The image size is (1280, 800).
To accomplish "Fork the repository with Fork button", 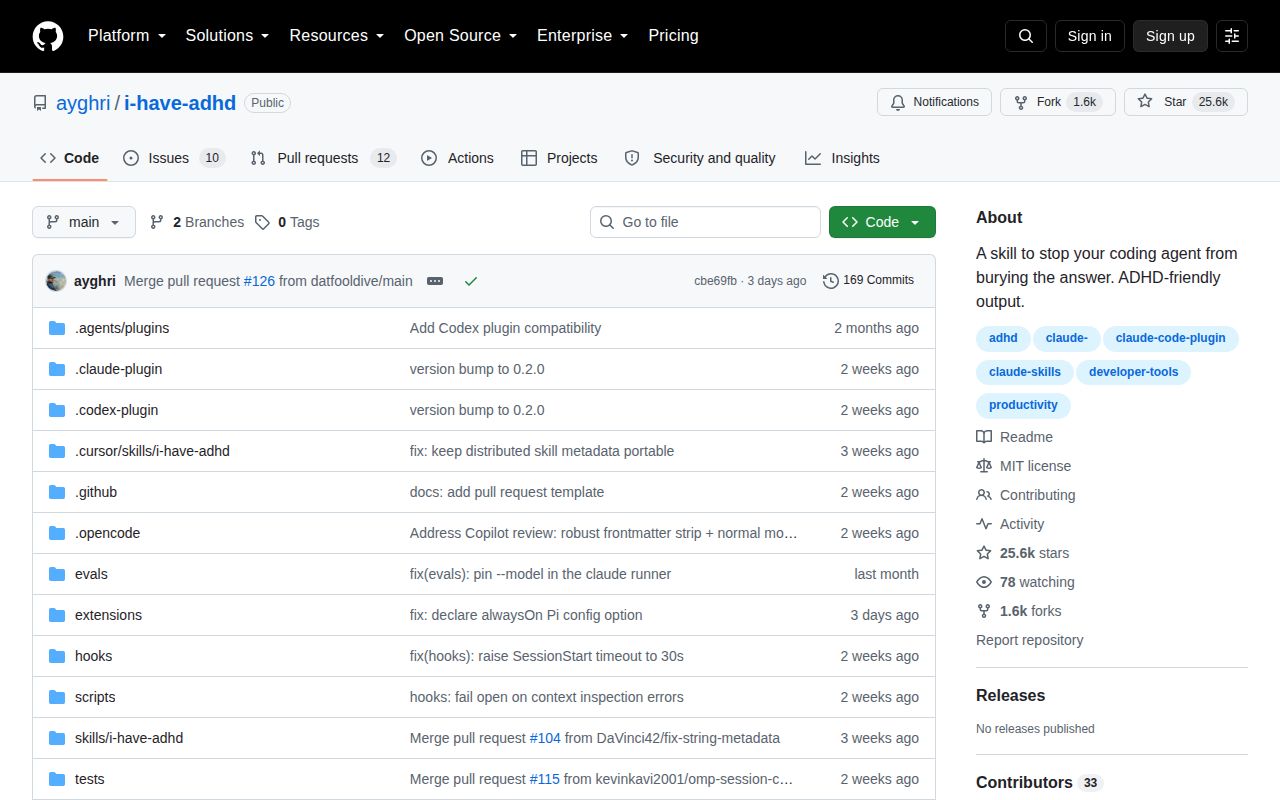I will (x=1058, y=102).
